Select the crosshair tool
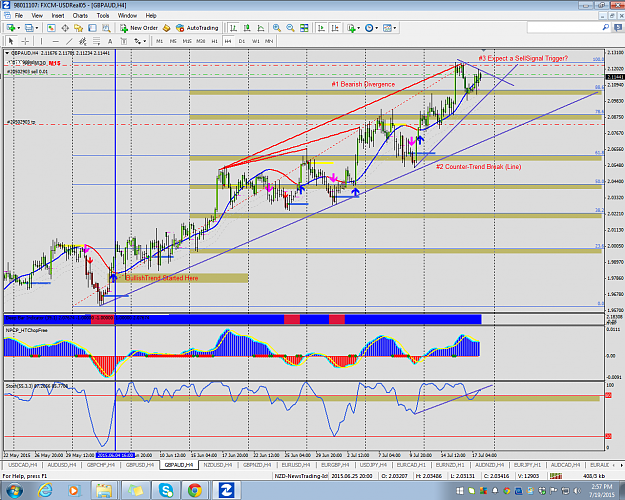625x500 pixels. coord(25,41)
